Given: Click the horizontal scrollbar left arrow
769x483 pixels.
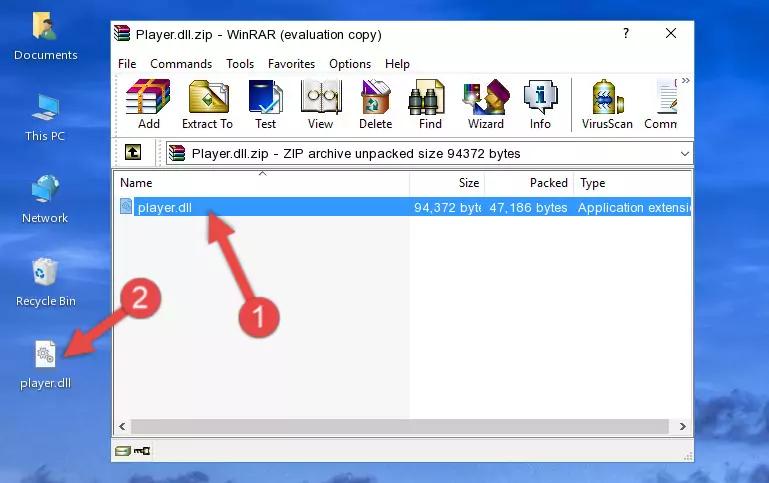Looking at the screenshot, I should (x=122, y=427).
